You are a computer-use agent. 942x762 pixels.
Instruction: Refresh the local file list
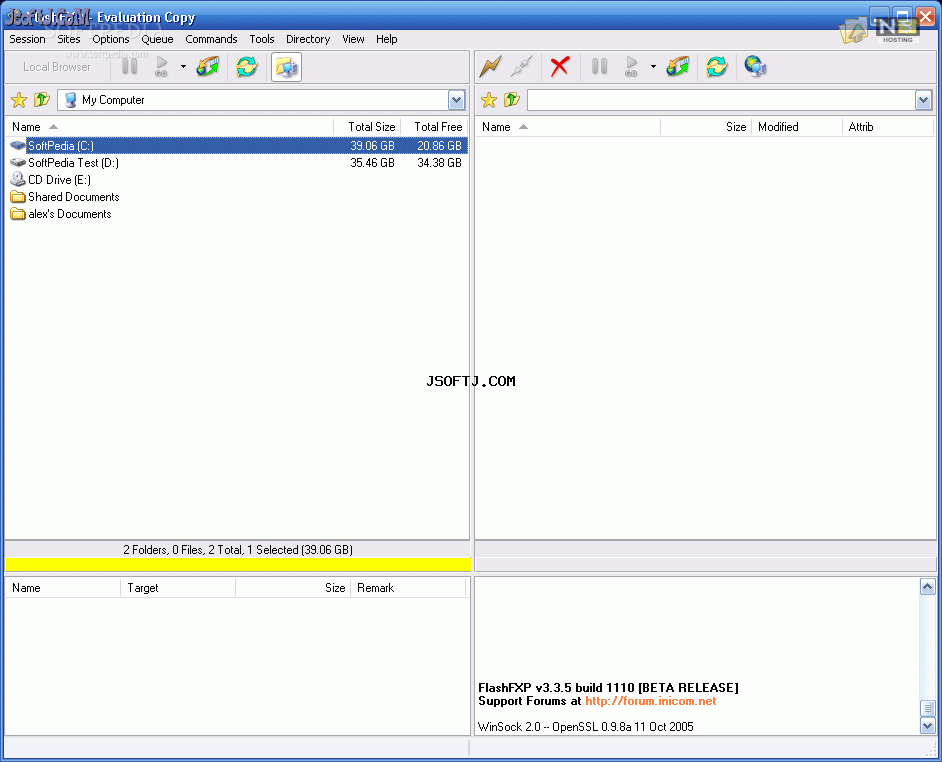click(246, 66)
